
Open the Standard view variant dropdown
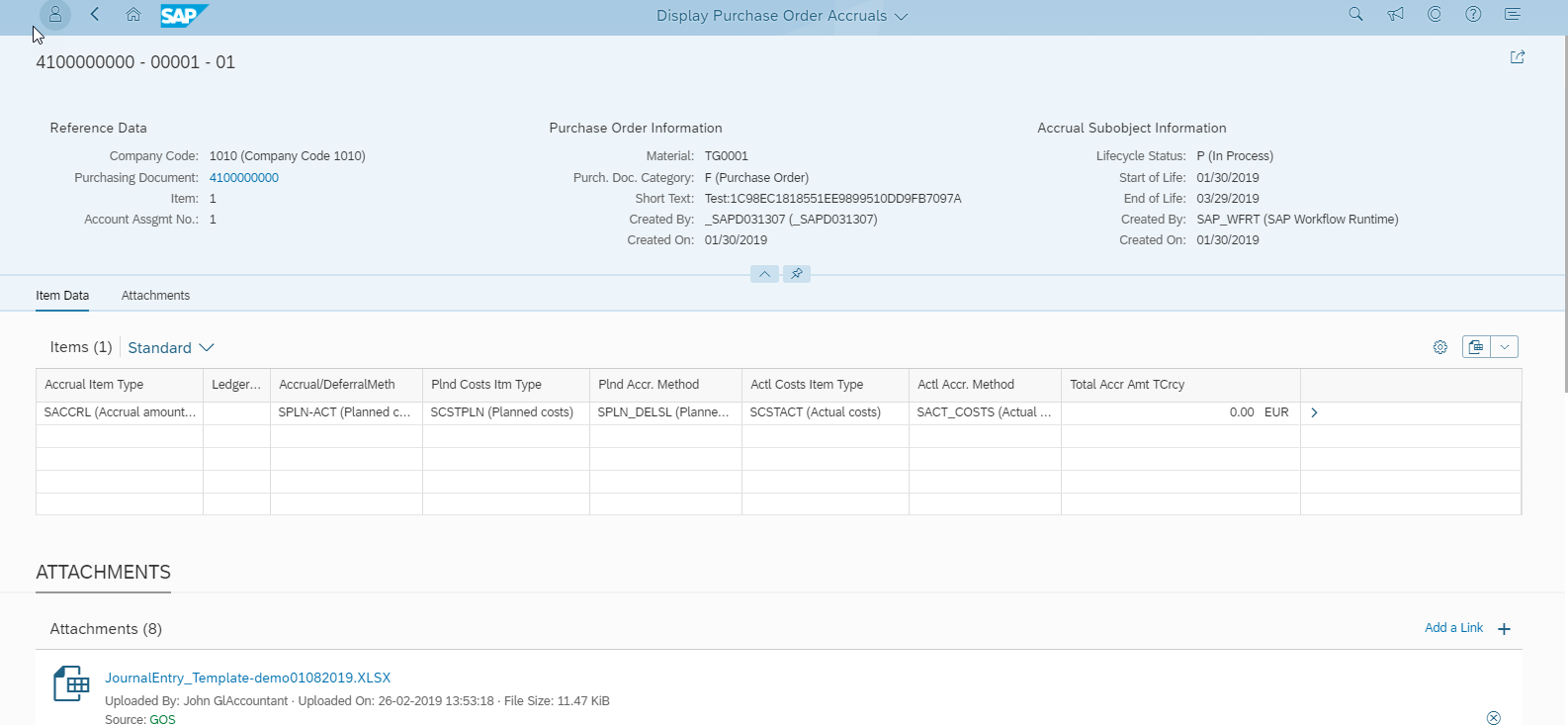click(171, 348)
